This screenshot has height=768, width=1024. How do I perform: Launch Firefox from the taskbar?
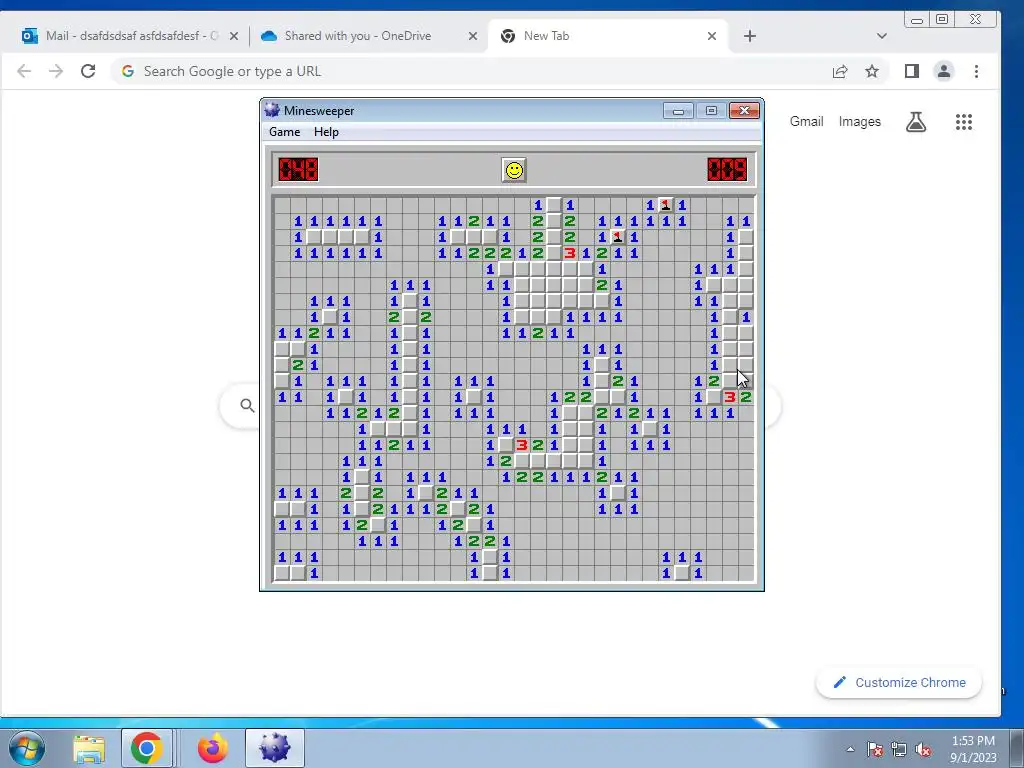coord(213,748)
